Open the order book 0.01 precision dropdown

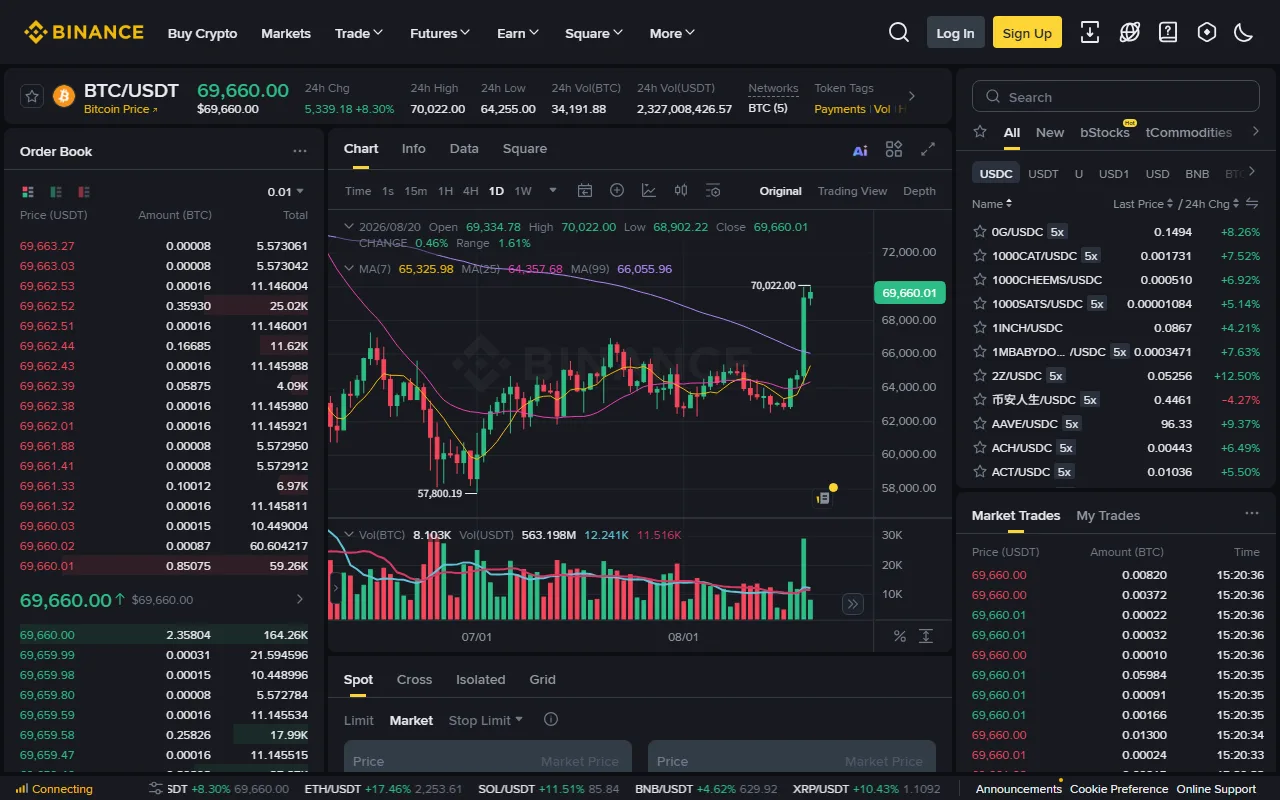tap(285, 191)
